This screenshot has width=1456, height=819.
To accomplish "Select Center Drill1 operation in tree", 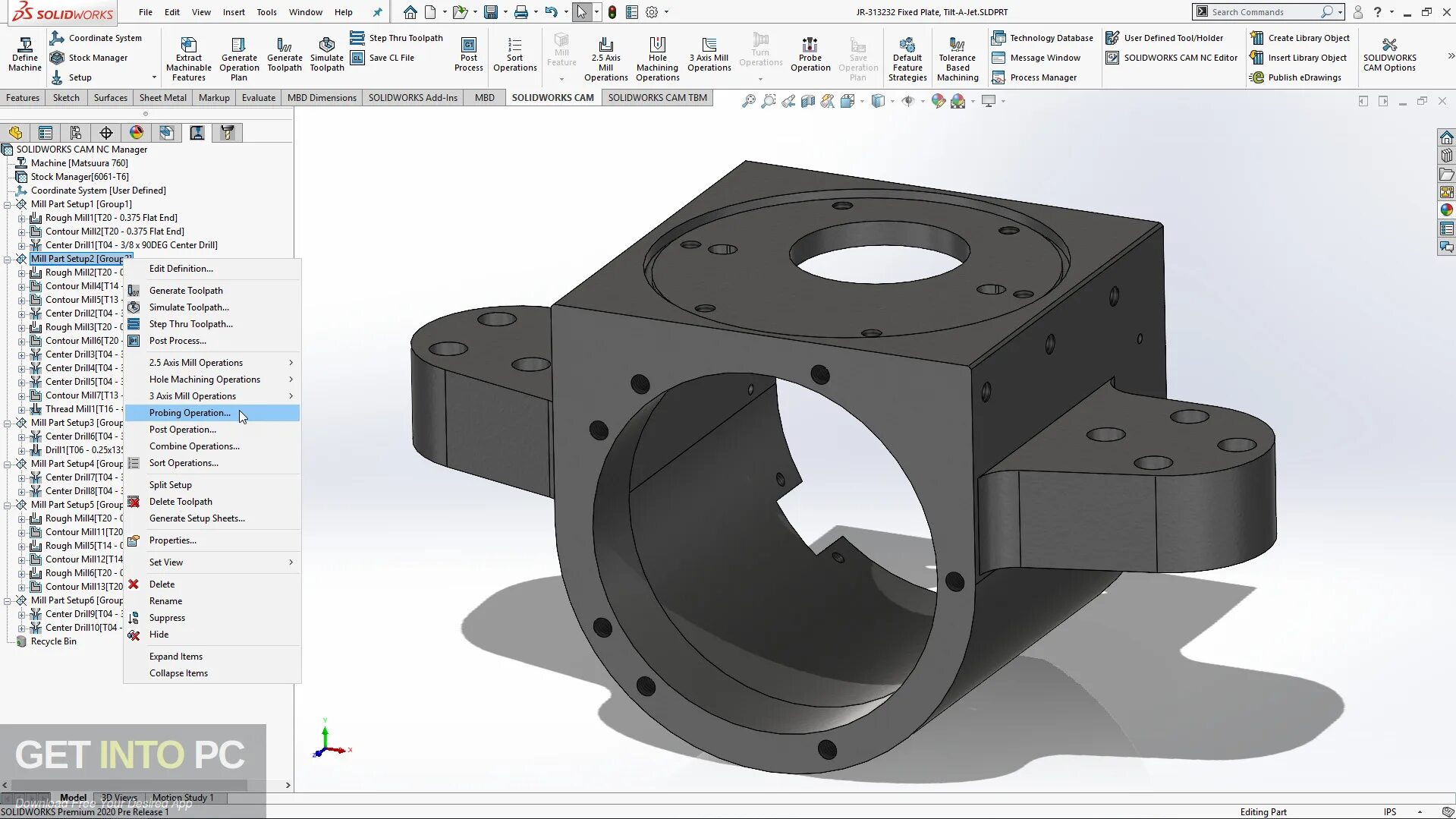I will 131,245.
